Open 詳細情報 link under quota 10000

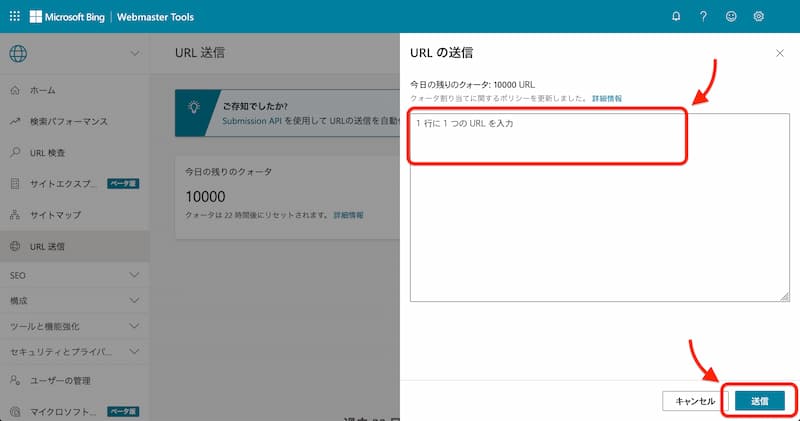coord(348,215)
